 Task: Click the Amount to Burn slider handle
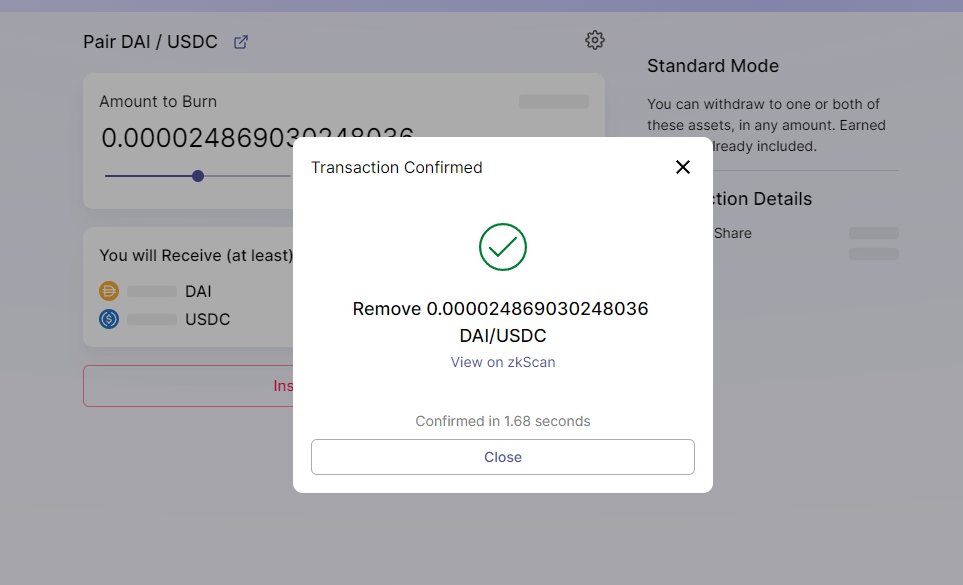point(198,176)
